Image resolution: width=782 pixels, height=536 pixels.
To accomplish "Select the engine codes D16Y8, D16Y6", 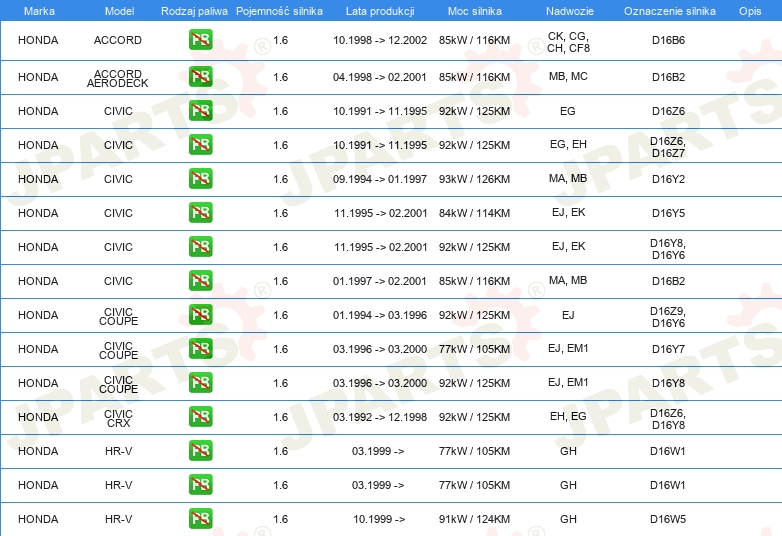I will tap(668, 249).
